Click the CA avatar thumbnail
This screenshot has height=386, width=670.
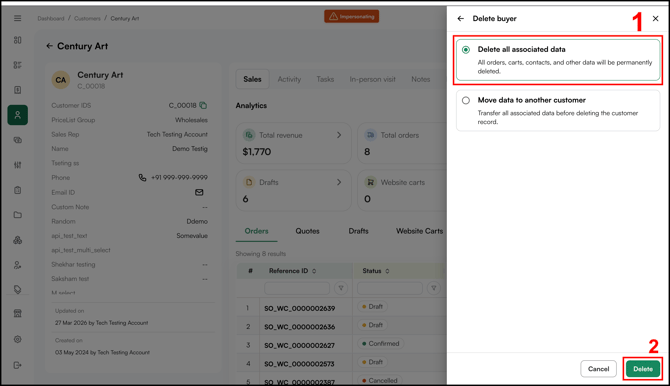[x=61, y=80]
